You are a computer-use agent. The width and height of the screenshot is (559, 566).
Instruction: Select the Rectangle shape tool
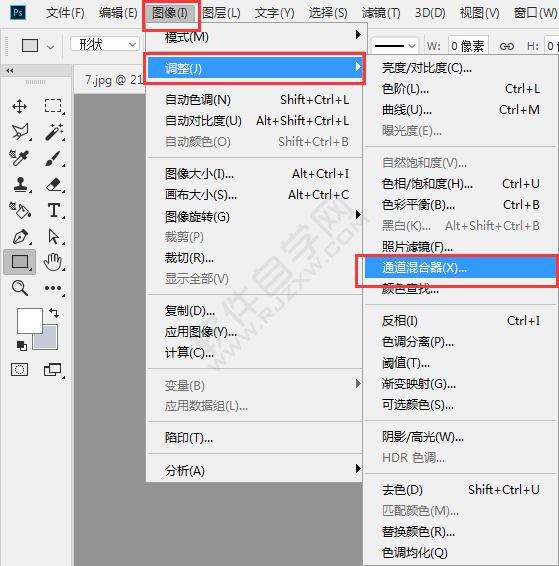(20, 262)
